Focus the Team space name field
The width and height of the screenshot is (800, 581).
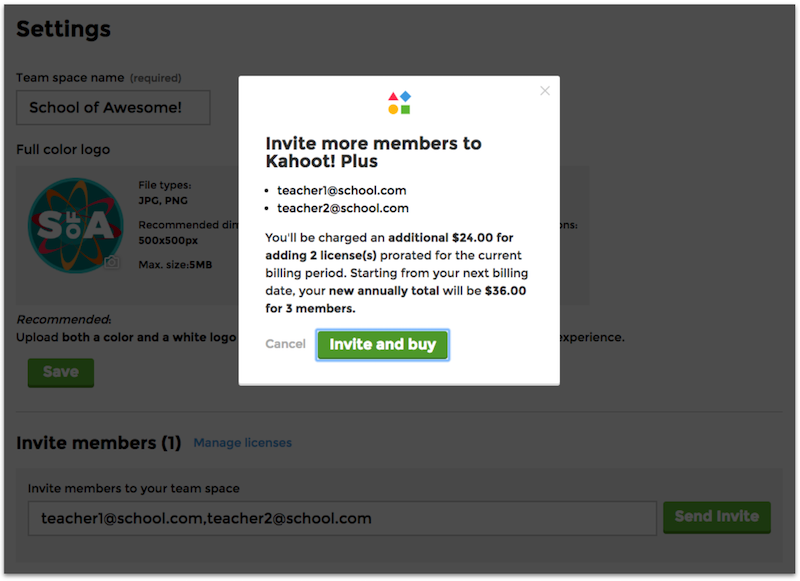[x=113, y=108]
